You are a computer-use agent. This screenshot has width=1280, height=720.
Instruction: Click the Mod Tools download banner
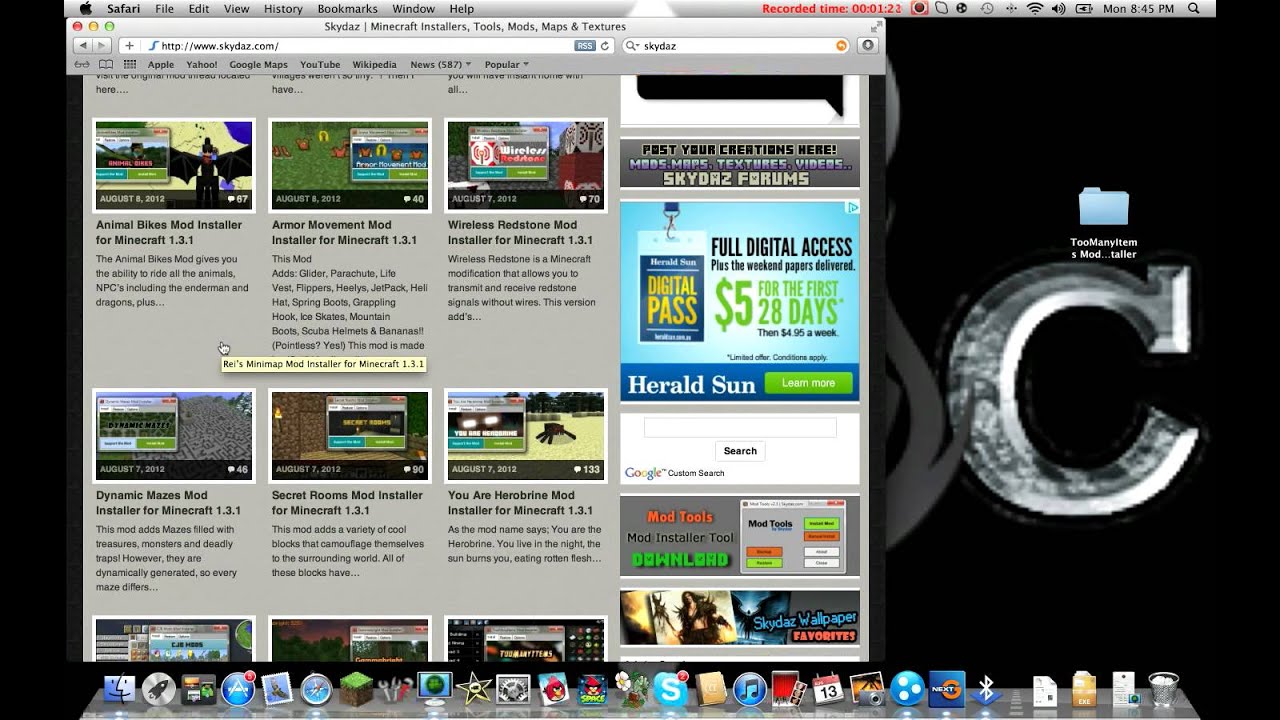coord(740,536)
